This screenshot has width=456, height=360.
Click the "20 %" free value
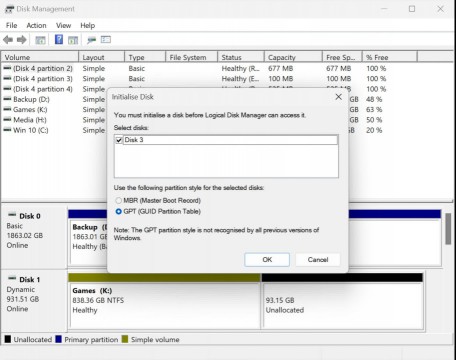pyautogui.click(x=374, y=130)
